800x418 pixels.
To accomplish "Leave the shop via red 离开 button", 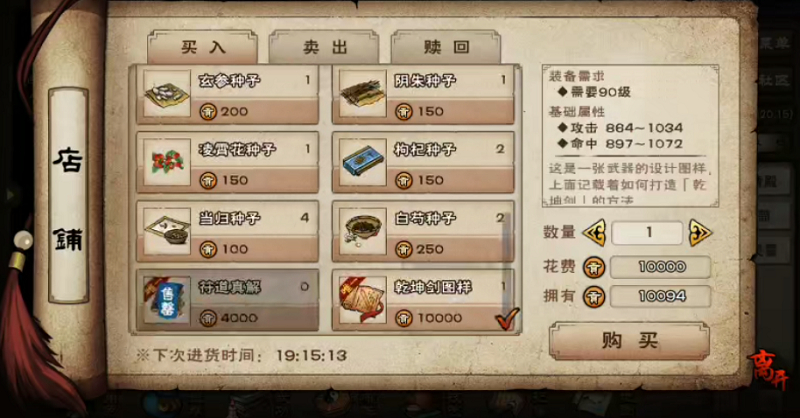I will coord(769,370).
